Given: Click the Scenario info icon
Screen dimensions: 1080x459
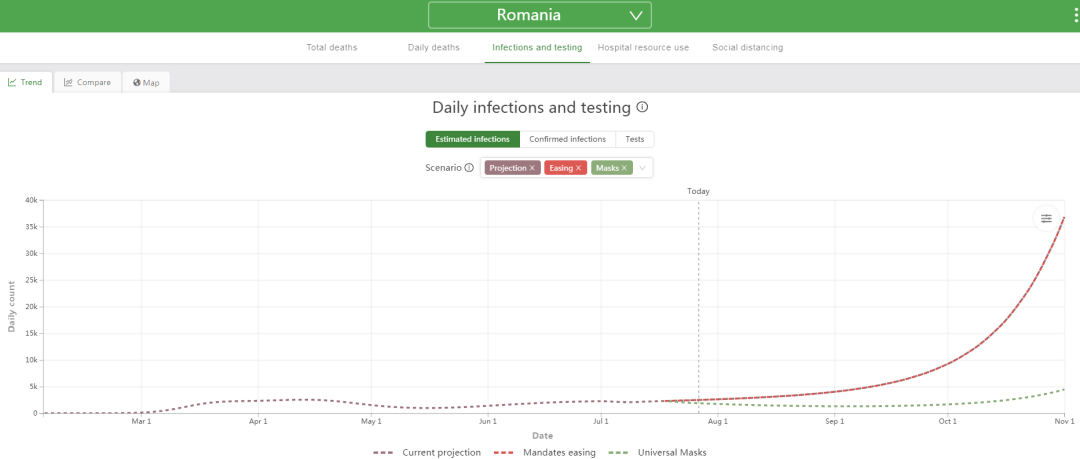Looking at the screenshot, I should click(469, 167).
